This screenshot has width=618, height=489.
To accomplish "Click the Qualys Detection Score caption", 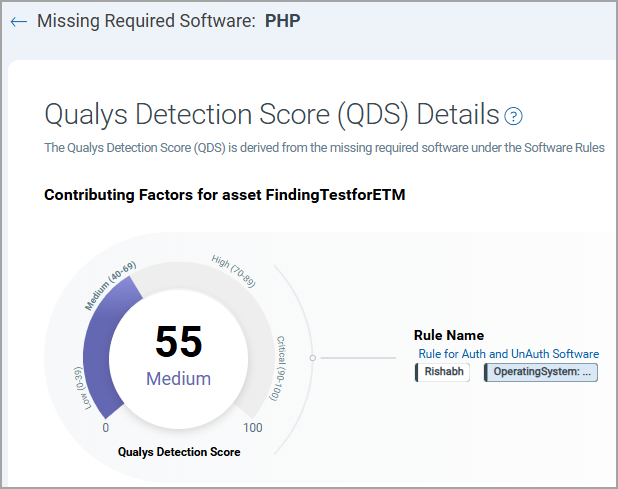I will [x=179, y=452].
